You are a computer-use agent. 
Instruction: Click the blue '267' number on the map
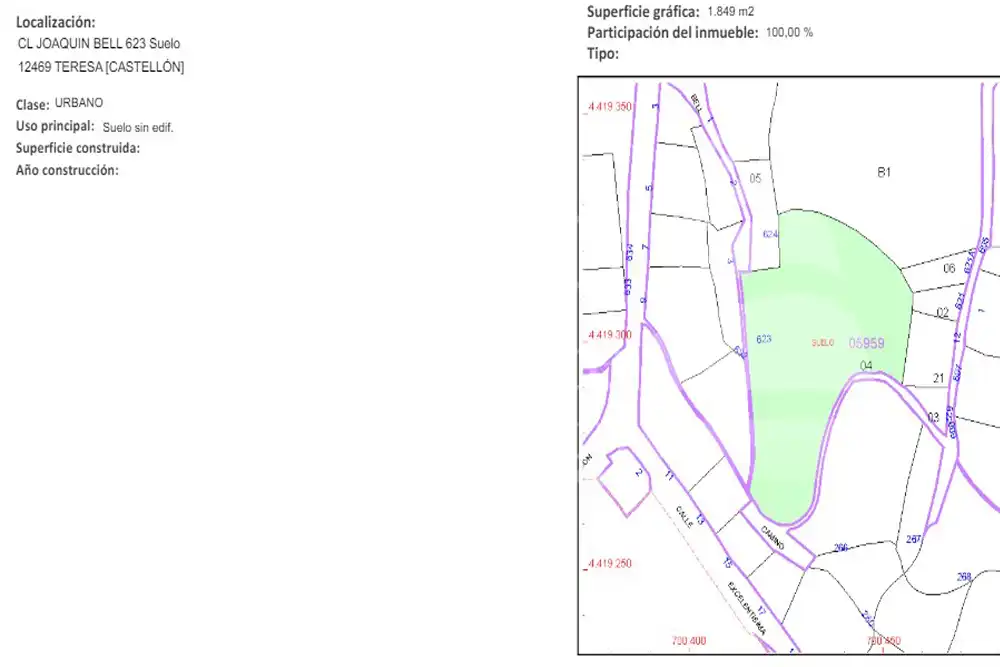(x=914, y=539)
